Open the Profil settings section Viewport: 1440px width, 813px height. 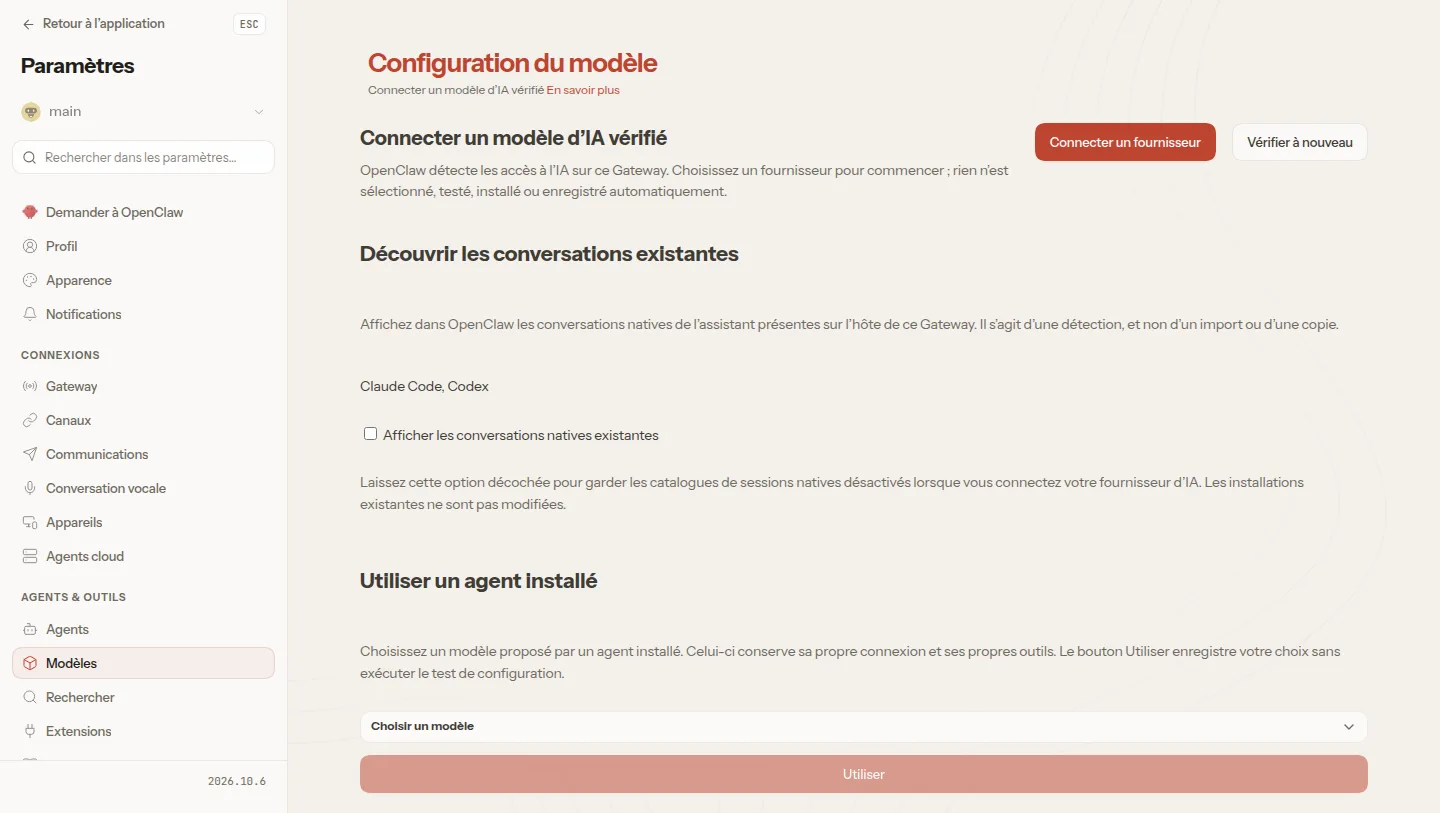[143, 246]
